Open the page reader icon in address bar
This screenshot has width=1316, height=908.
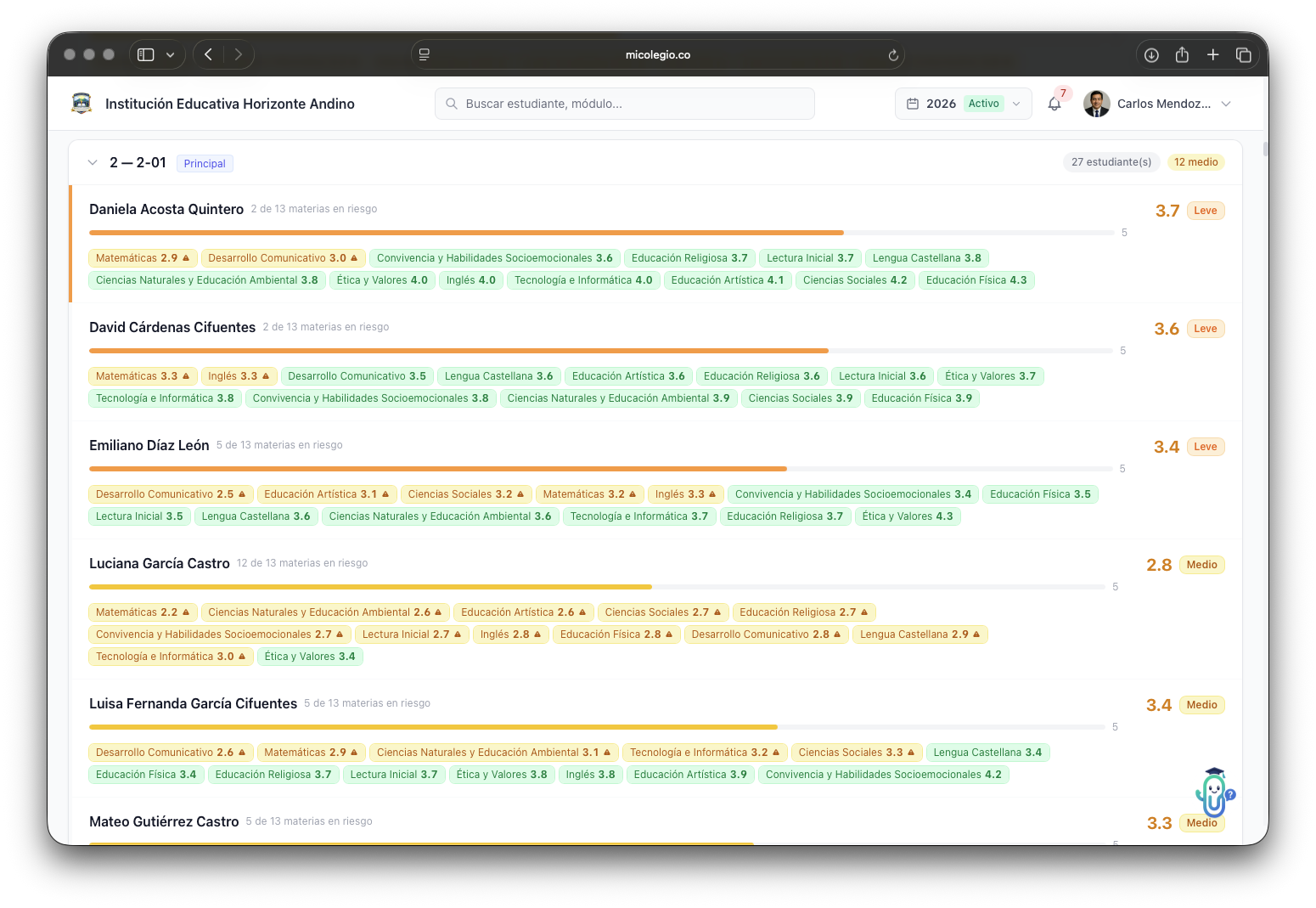[425, 54]
